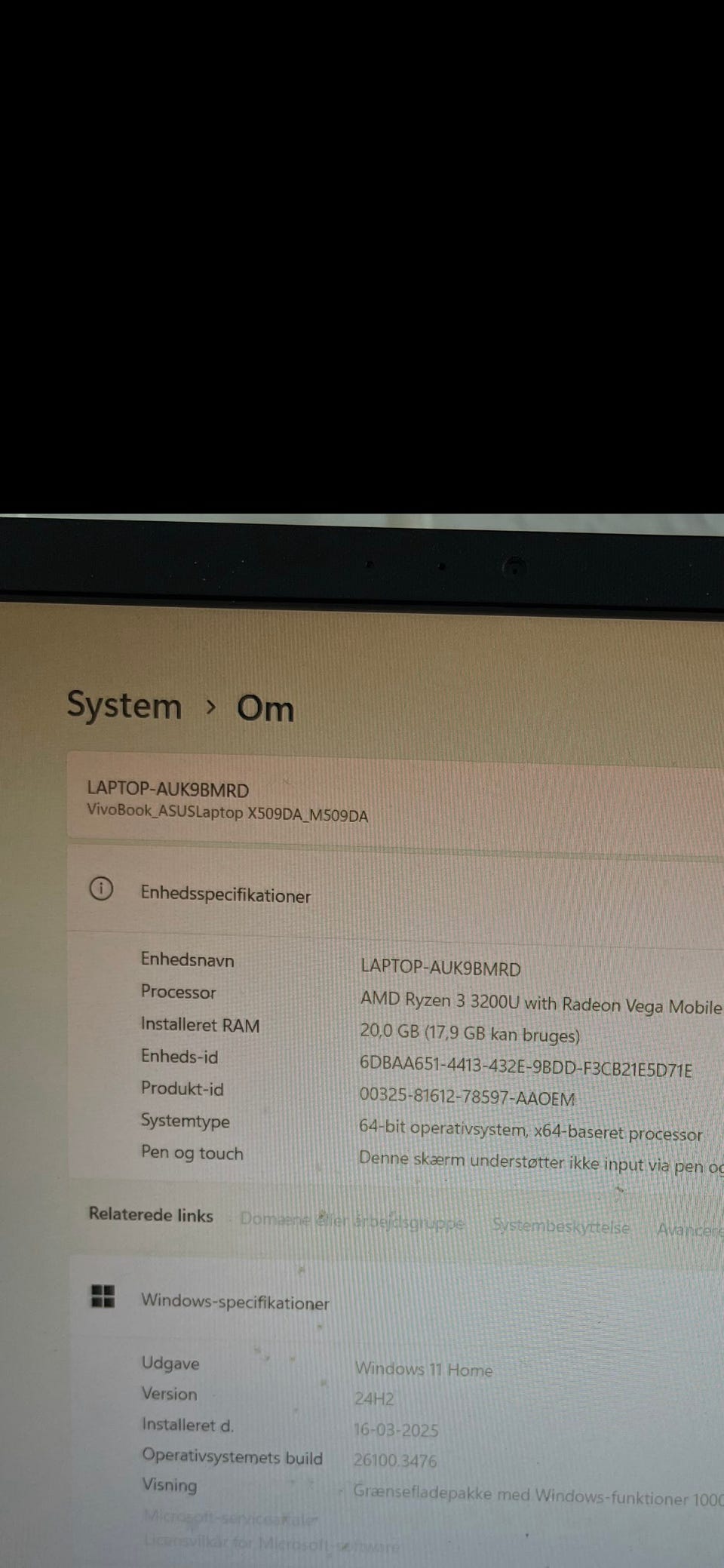This screenshot has width=724, height=1568.
Task: Select the Enhedsnavn value LAPTOP-AUK9BMRD
Action: (x=440, y=968)
